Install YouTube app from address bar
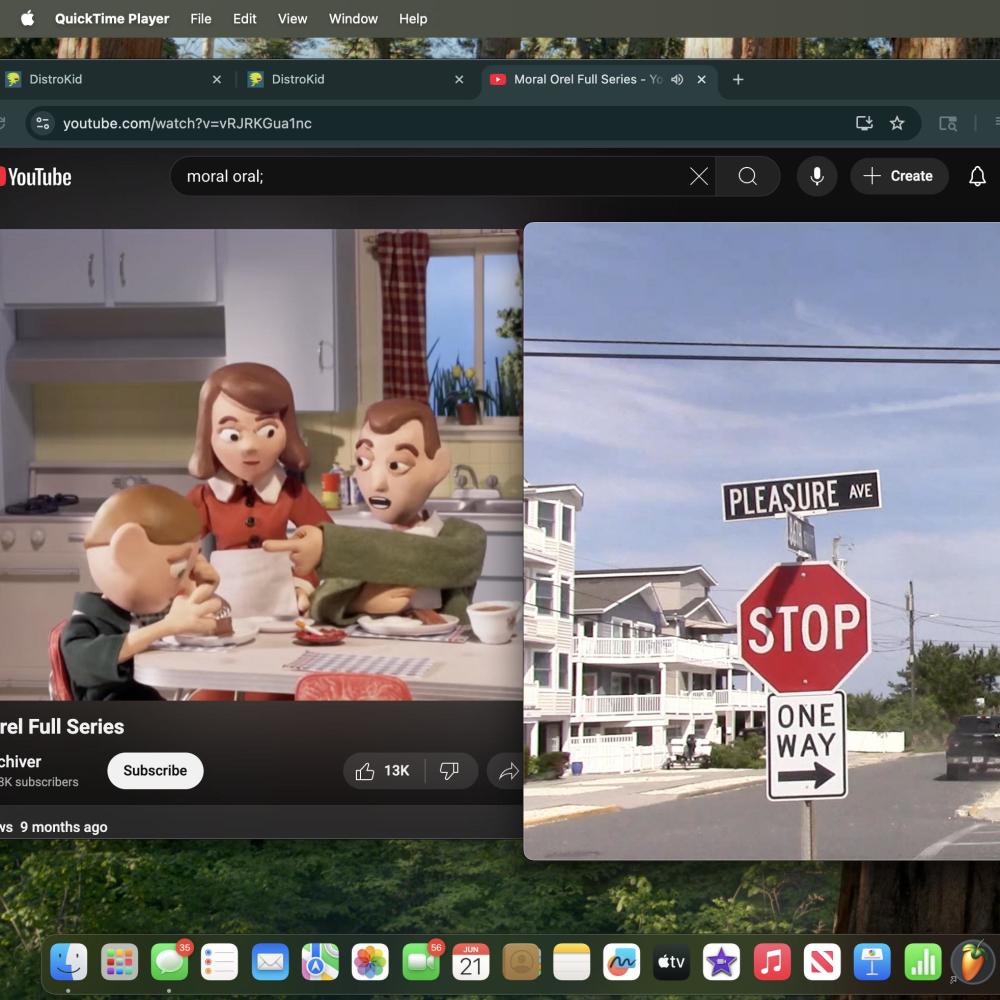The image size is (1000, 1000). [x=864, y=123]
